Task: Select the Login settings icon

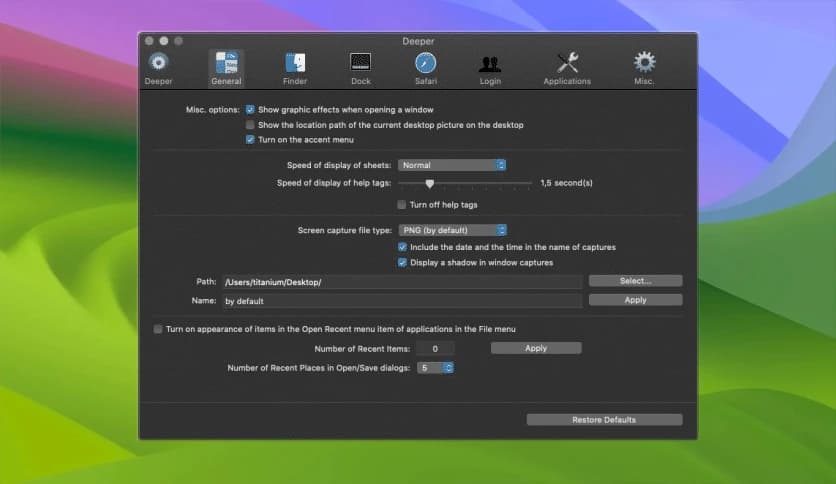Action: tap(490, 63)
